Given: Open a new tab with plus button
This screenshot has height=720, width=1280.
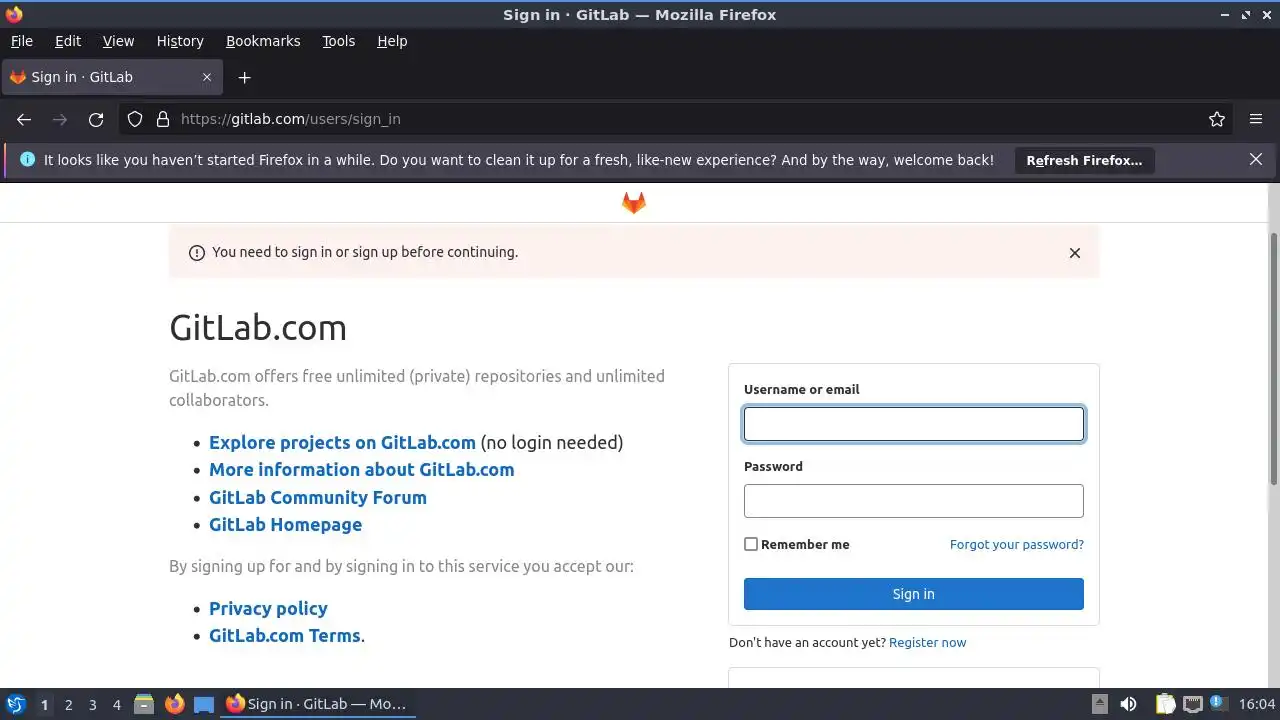Looking at the screenshot, I should tap(244, 77).
